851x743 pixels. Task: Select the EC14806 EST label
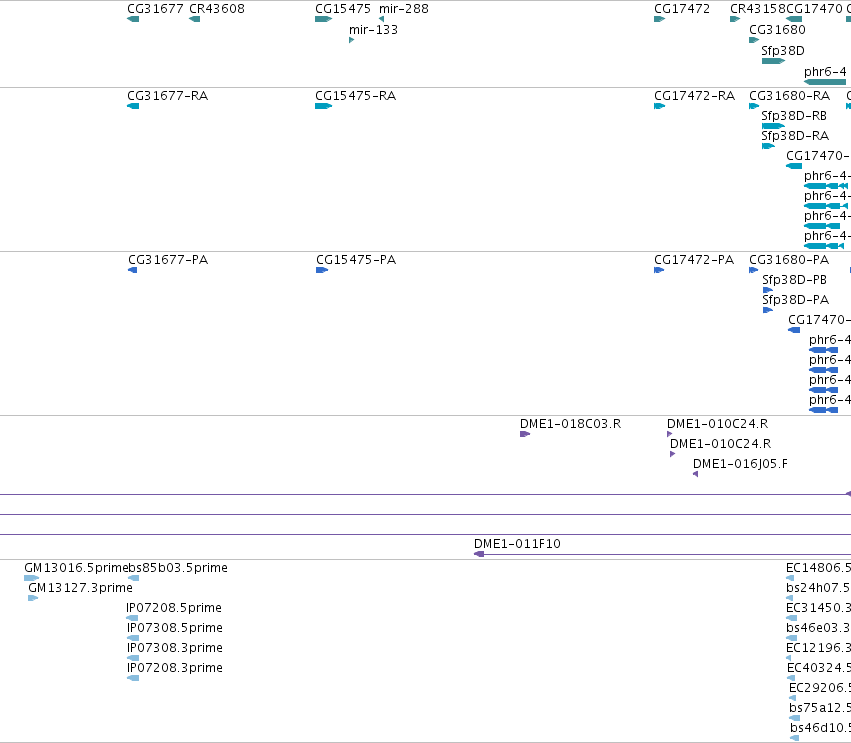[818, 568]
